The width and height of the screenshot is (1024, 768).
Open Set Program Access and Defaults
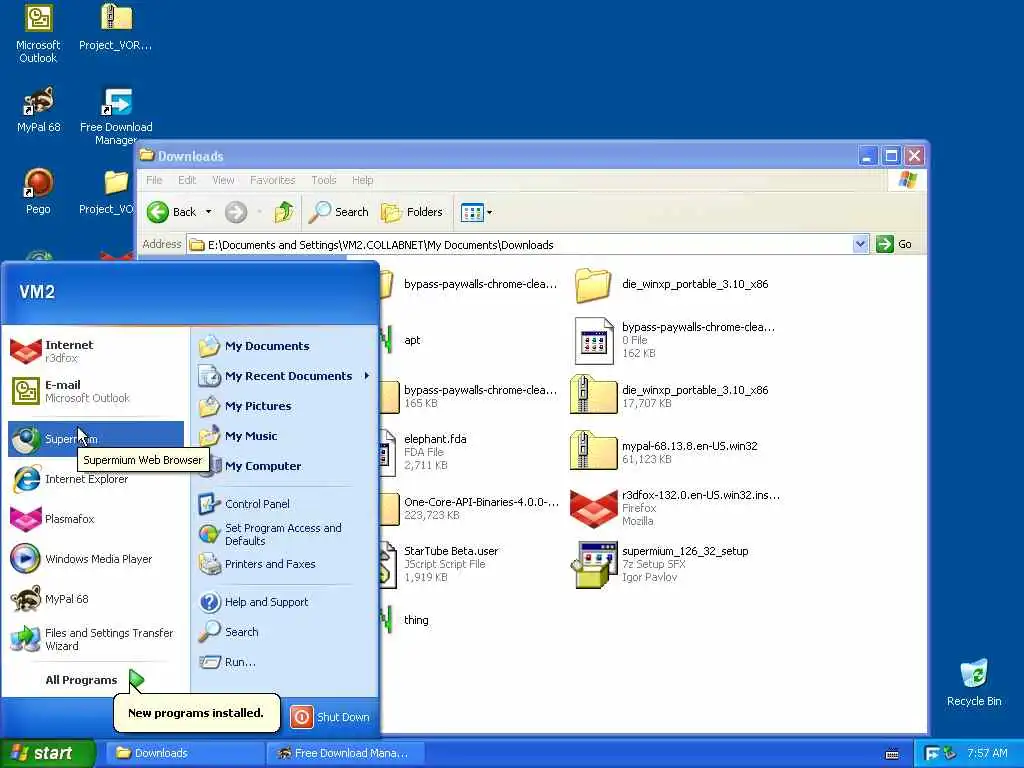[285, 534]
